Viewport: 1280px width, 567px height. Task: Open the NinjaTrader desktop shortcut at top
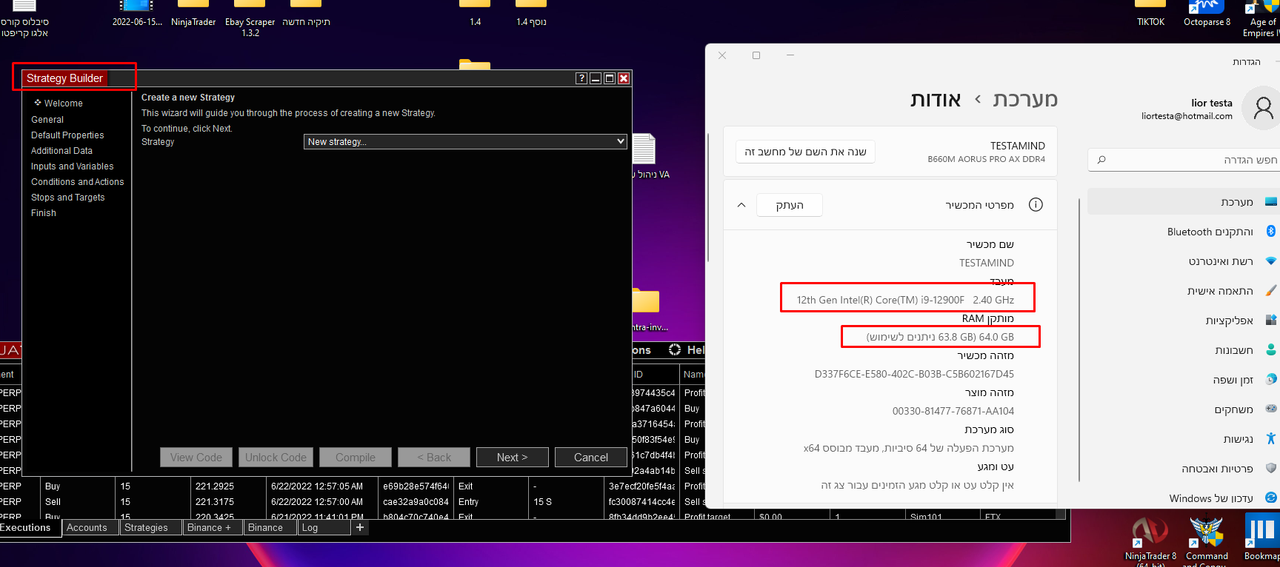(x=195, y=13)
